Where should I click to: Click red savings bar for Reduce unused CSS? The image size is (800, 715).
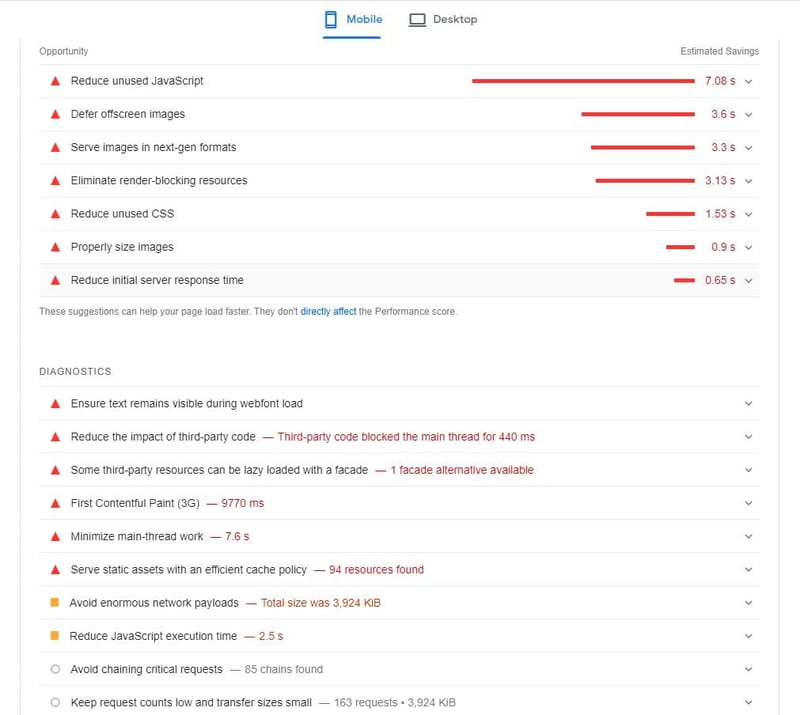coord(669,214)
